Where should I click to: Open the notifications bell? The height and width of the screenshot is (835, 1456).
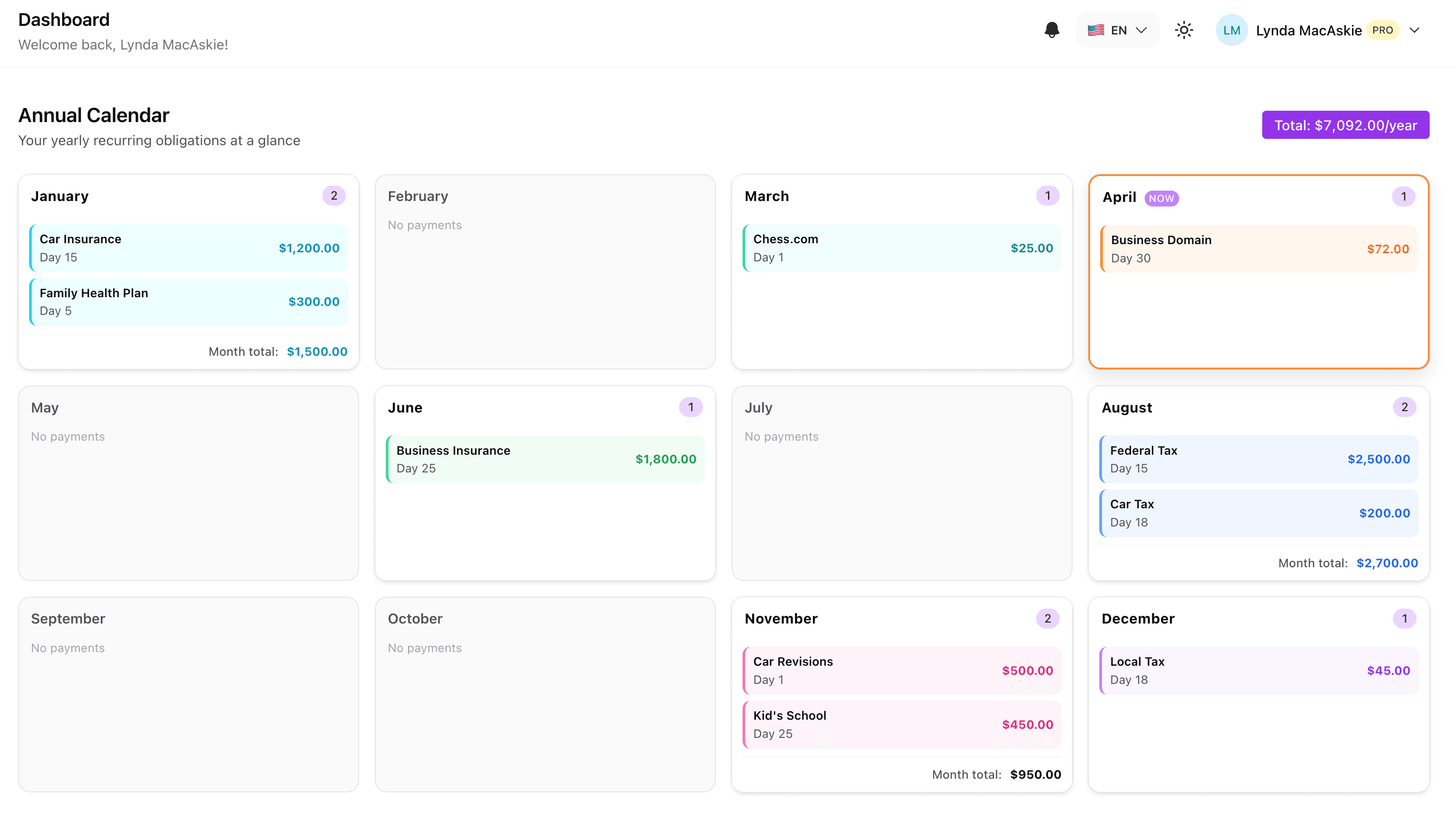coord(1051,30)
